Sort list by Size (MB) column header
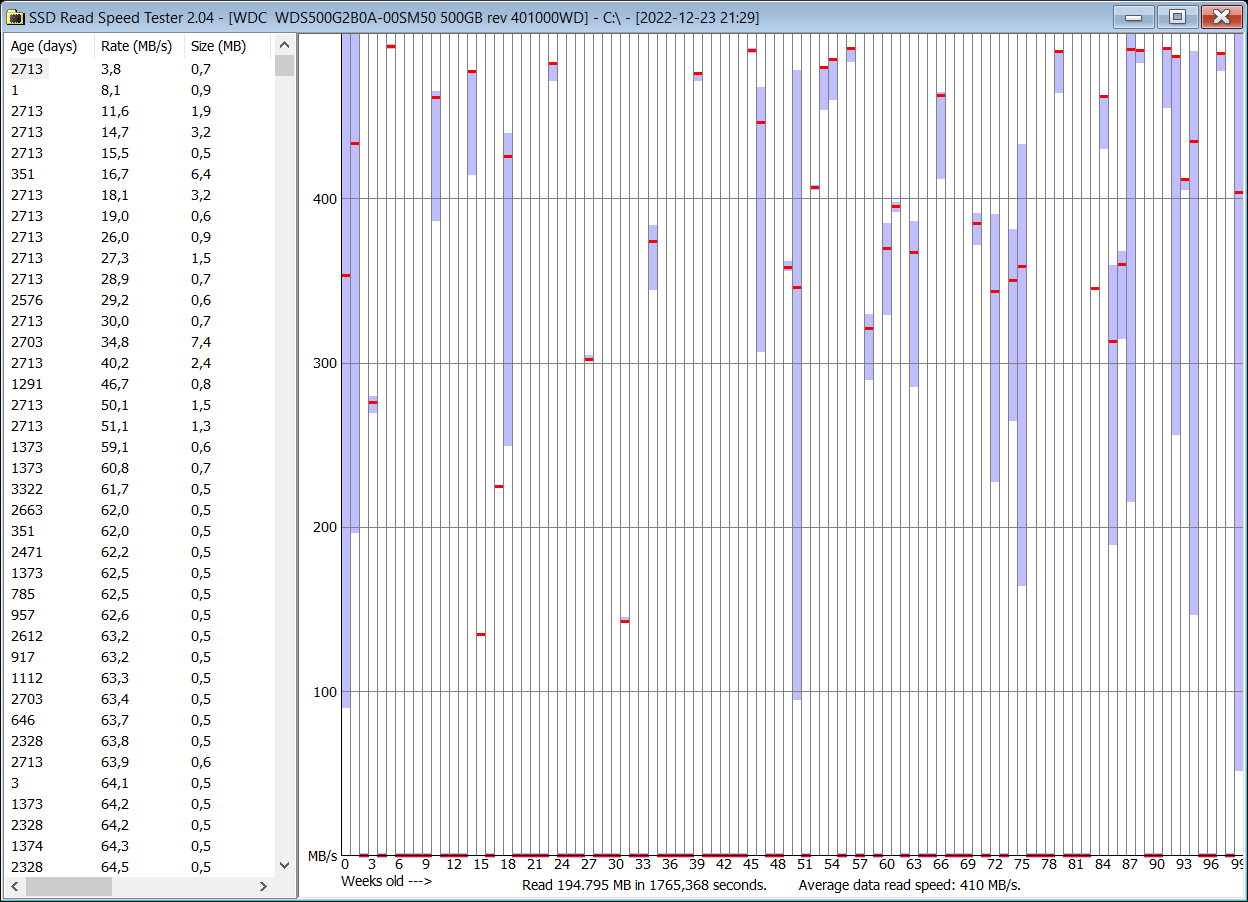The image size is (1248, 902). tap(229, 46)
